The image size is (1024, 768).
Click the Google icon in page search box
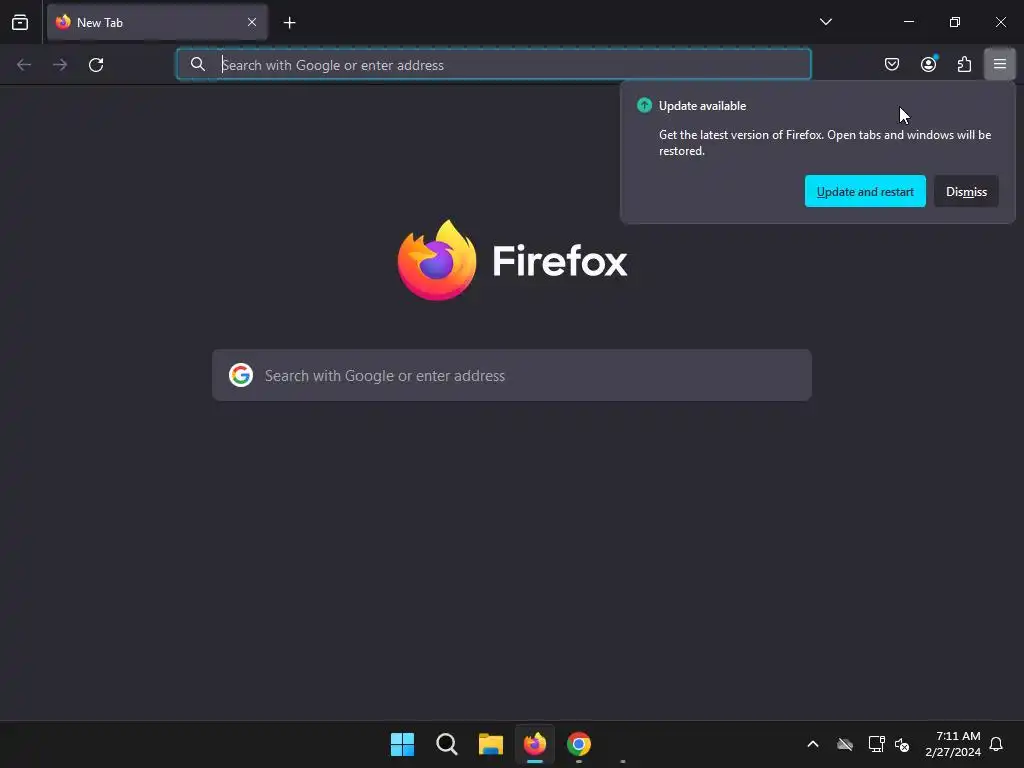click(x=241, y=375)
